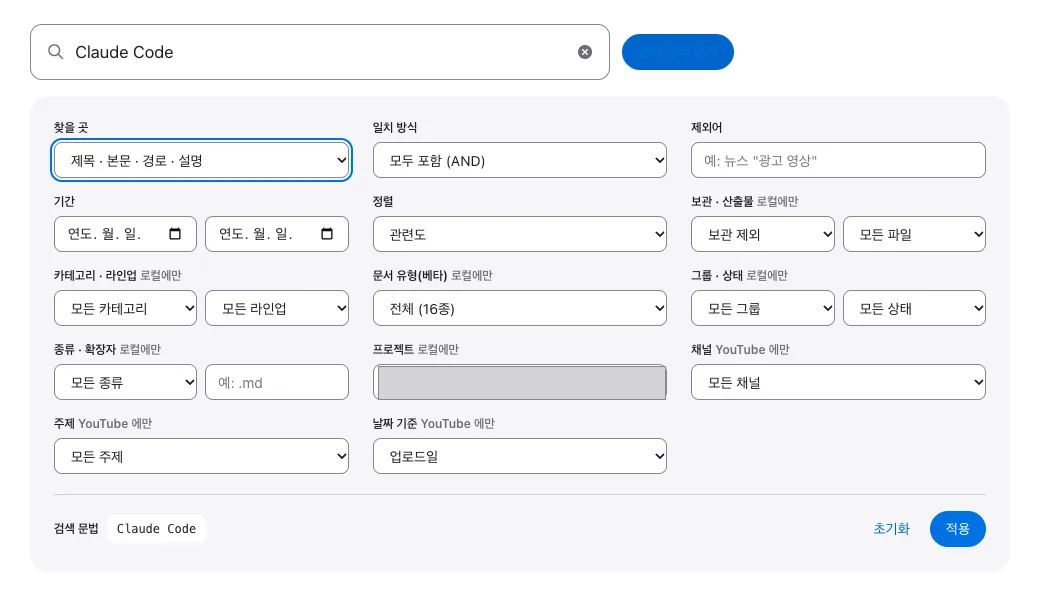This screenshot has width=1040, height=600.
Task: Open the 날짜 기준 업로드일 dropdown
Action: 519,456
